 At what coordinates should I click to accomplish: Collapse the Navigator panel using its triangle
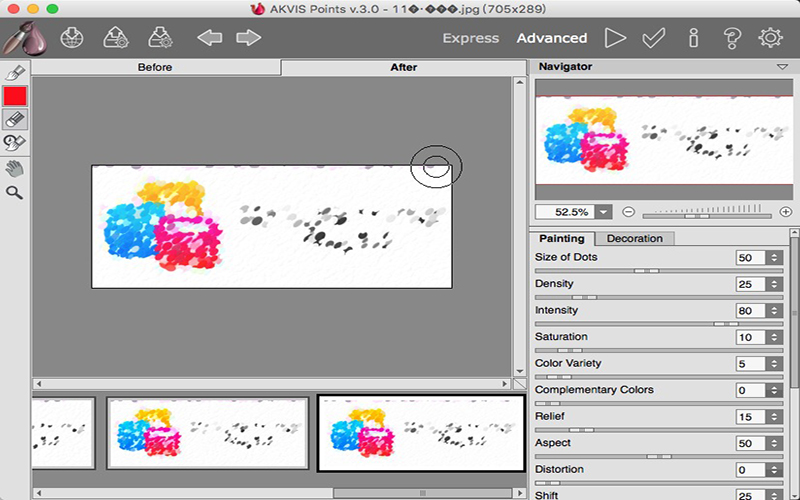[782, 67]
